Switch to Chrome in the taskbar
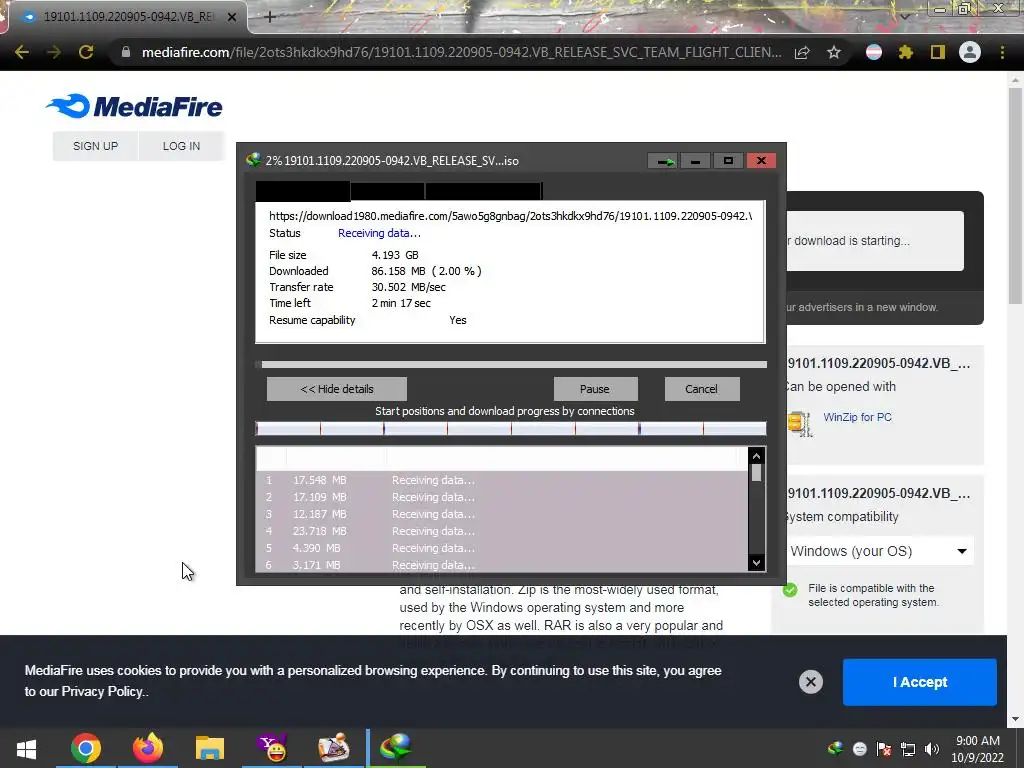 click(86, 748)
